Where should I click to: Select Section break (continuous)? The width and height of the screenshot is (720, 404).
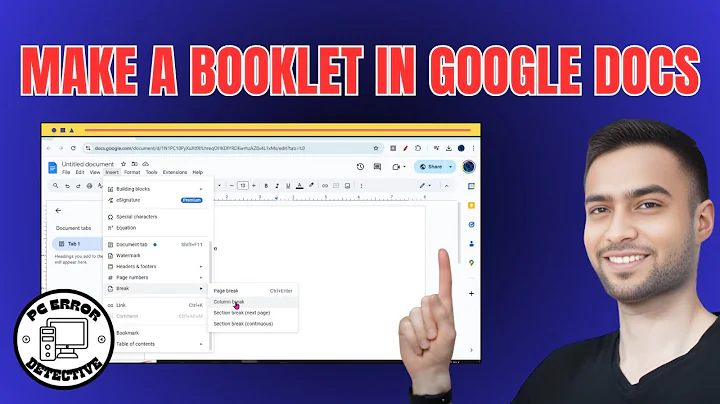tap(253, 324)
